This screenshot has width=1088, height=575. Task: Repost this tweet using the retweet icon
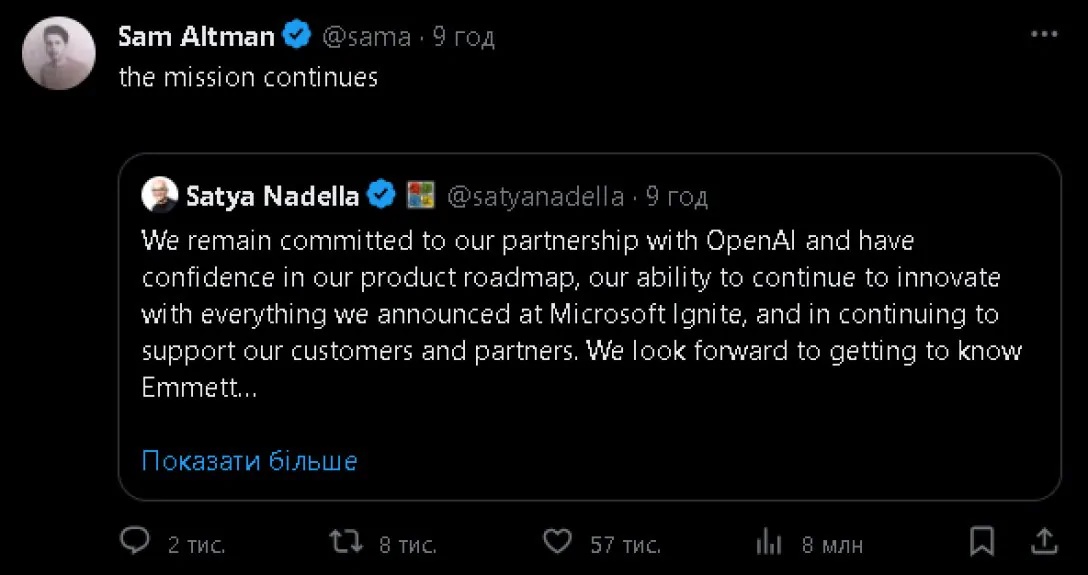(x=346, y=543)
